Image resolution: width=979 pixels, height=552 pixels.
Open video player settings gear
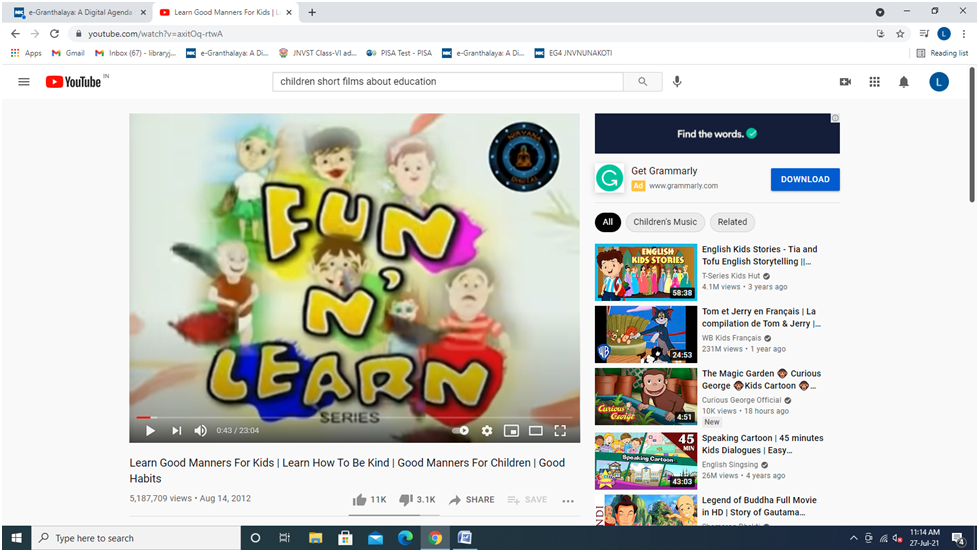click(x=487, y=431)
